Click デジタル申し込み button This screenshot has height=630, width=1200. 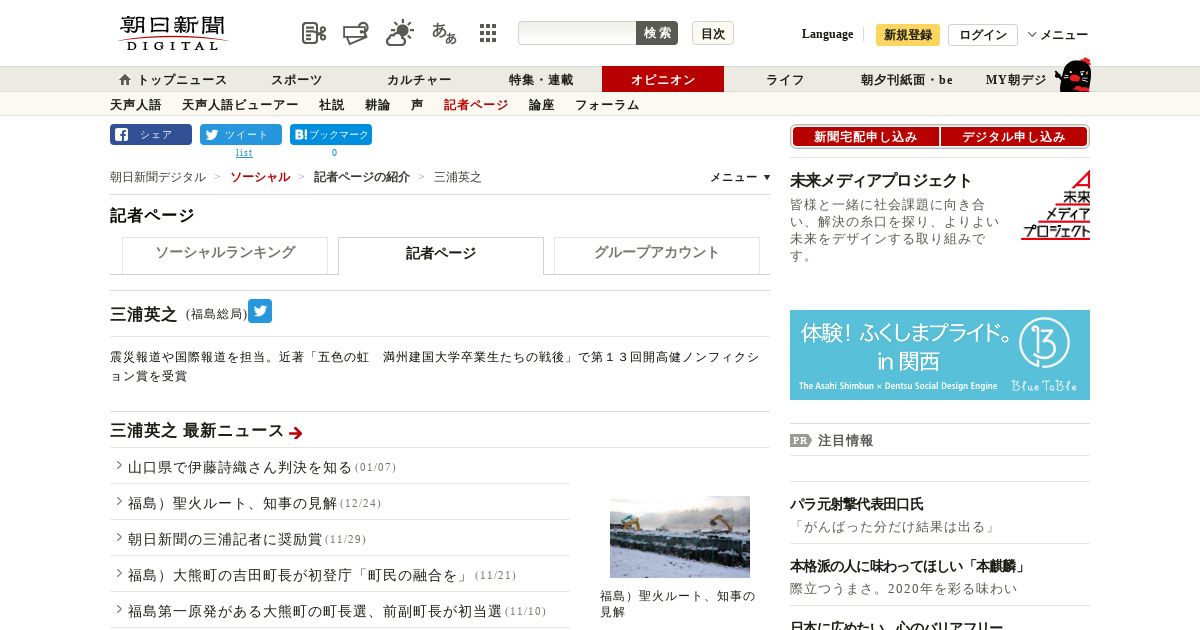[1014, 137]
